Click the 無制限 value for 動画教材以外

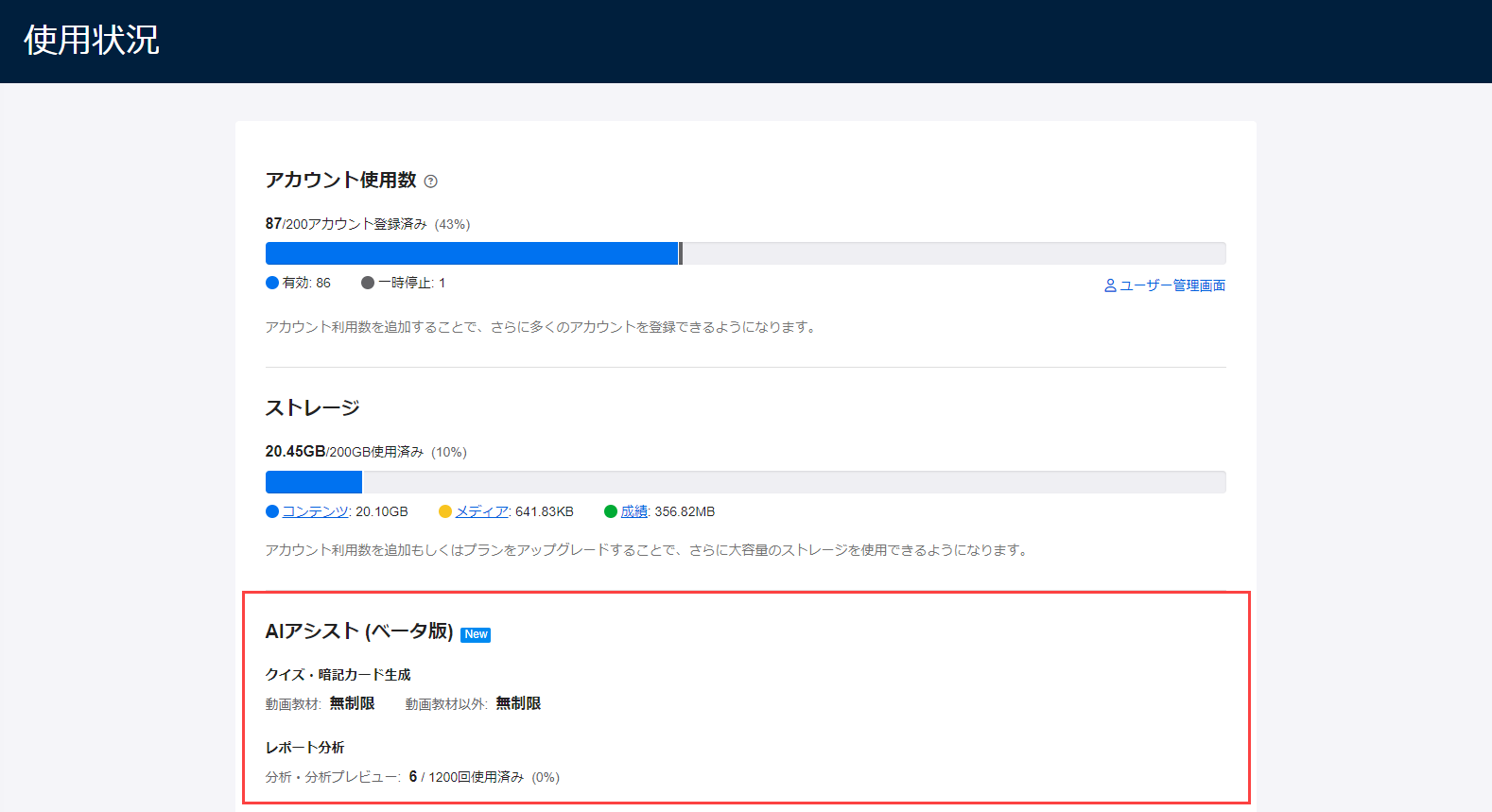click(518, 703)
